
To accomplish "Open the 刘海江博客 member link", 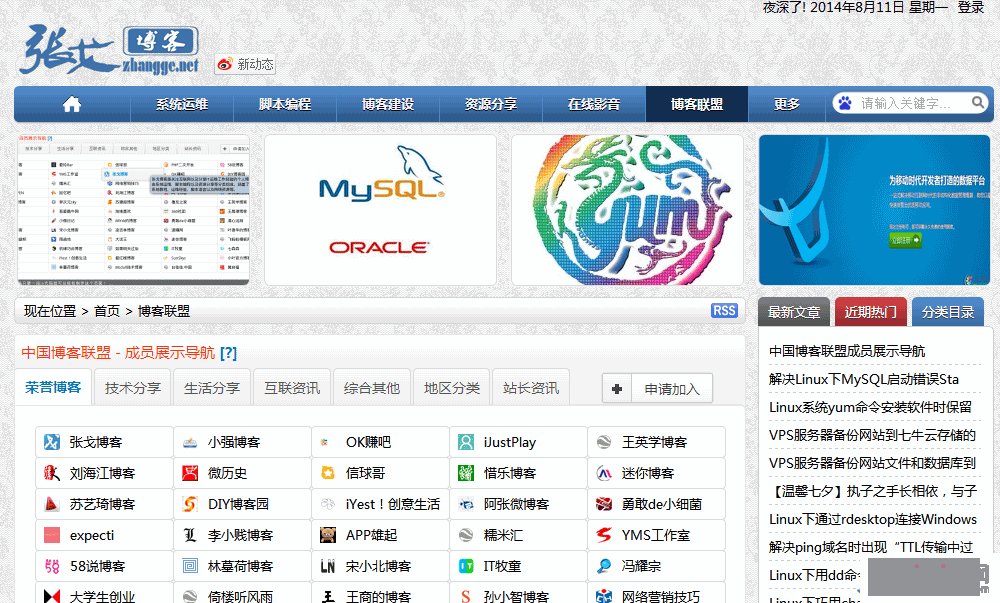I will point(102,473).
